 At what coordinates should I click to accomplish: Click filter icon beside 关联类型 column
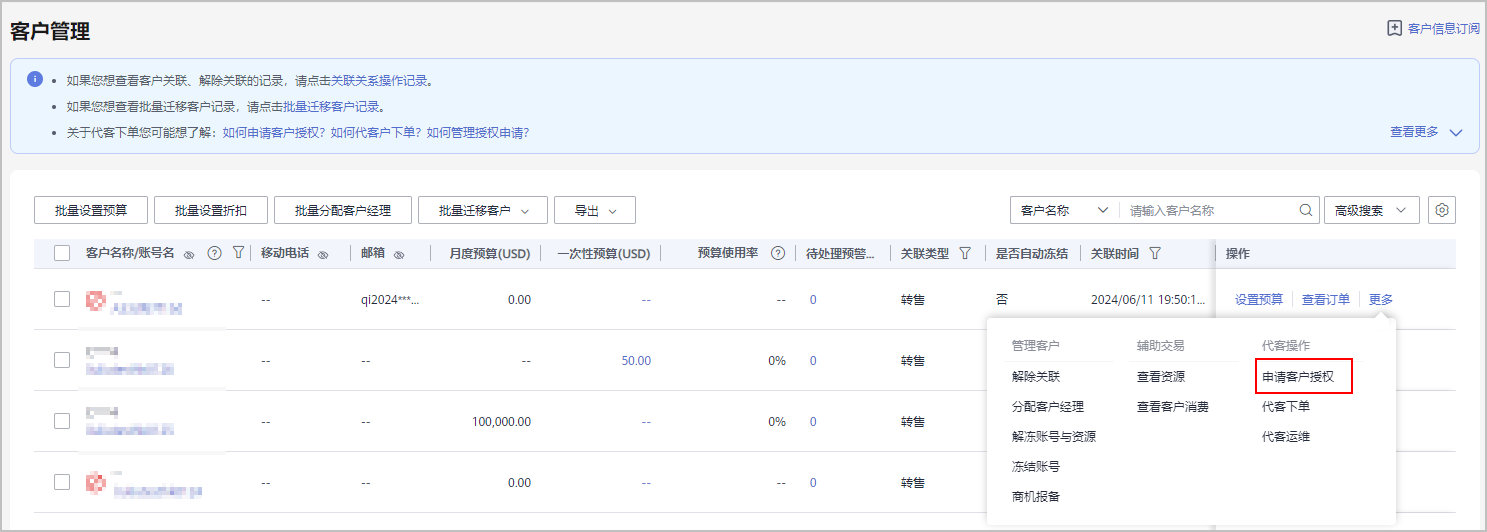pos(965,254)
